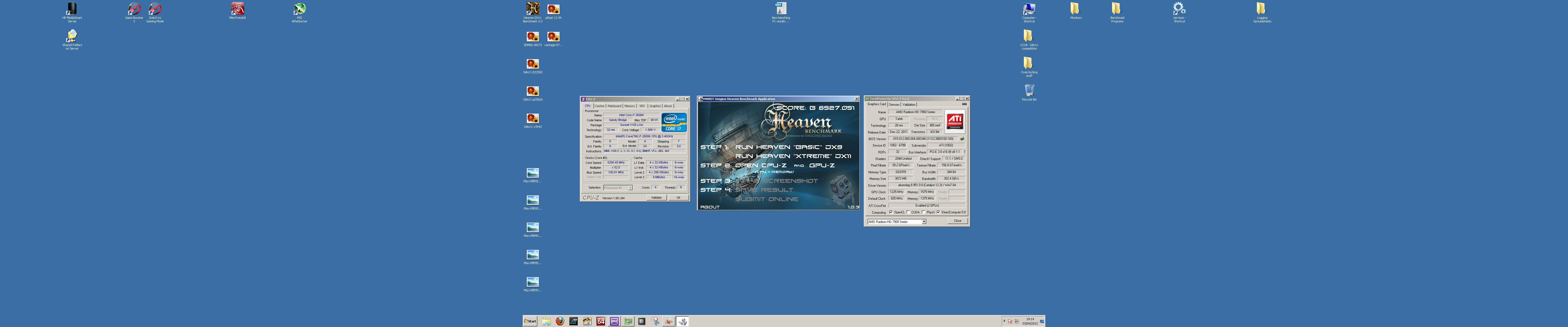Image resolution: width=1568 pixels, height=327 pixels.
Task: Open 3dm11-p20626 image file
Action: coord(533,93)
